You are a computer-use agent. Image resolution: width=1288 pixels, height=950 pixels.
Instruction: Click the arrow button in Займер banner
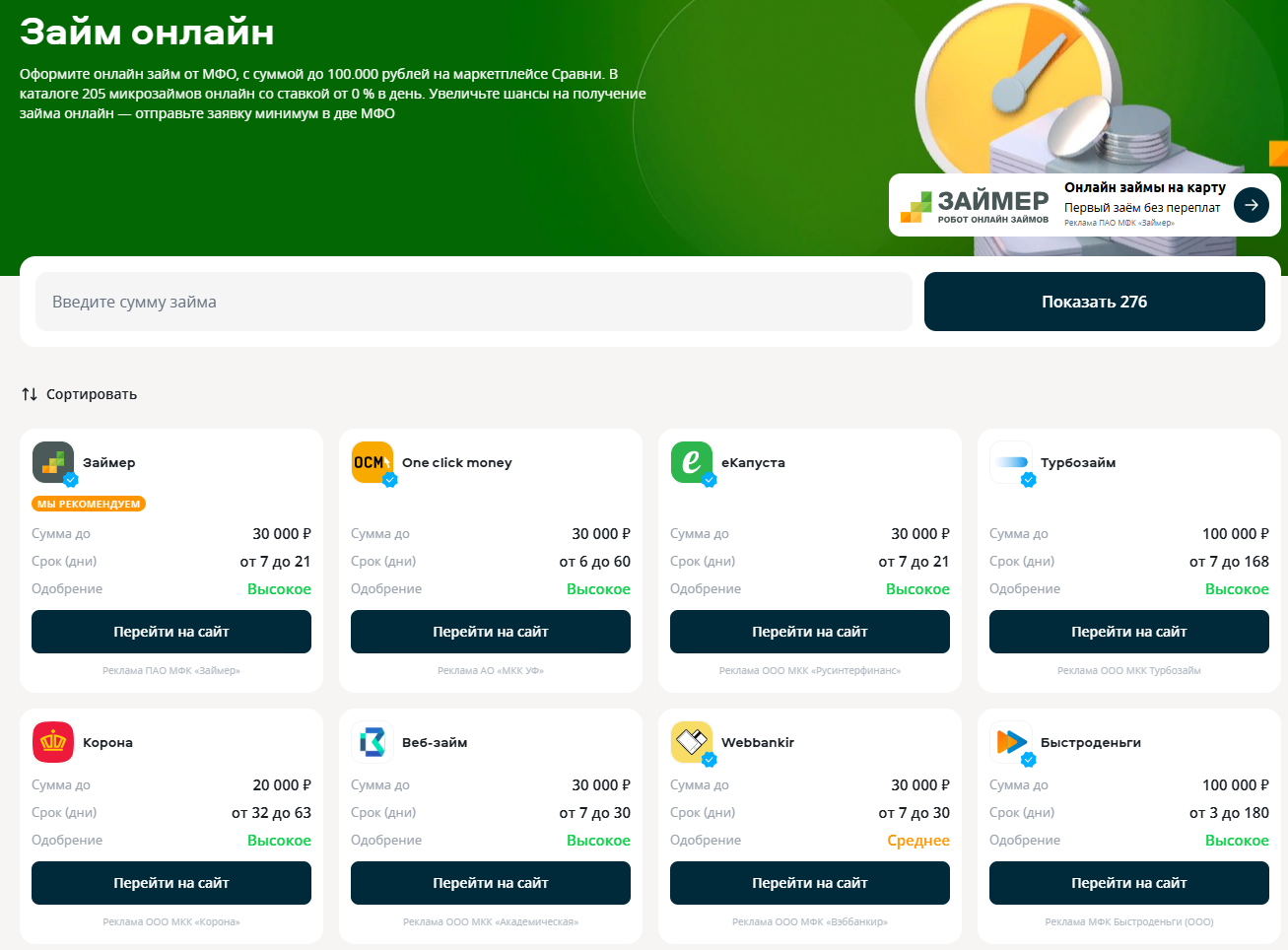coord(1252,205)
